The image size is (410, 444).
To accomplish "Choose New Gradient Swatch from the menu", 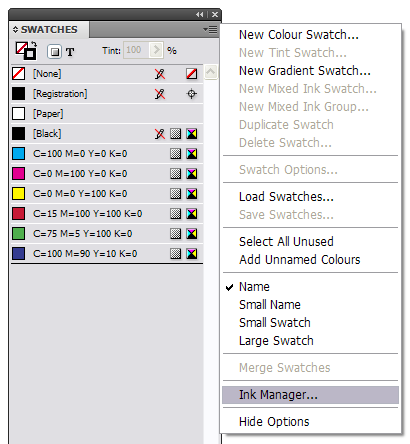I will (x=305, y=71).
